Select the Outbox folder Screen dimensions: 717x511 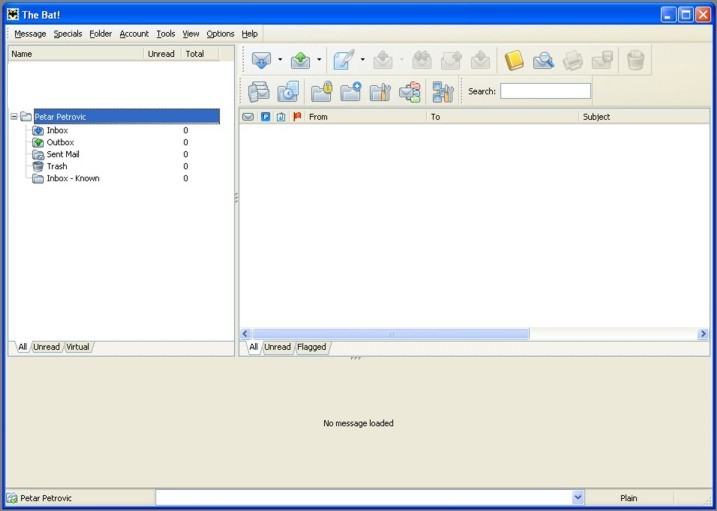pos(60,142)
